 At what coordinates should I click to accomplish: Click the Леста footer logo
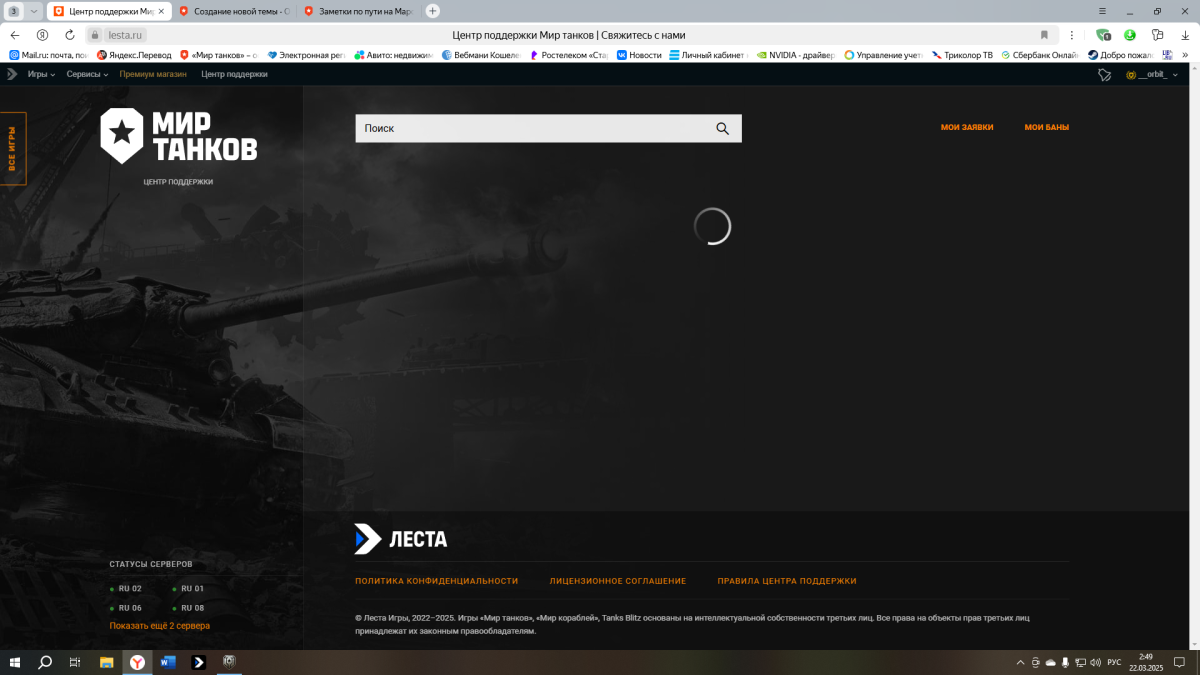400,539
